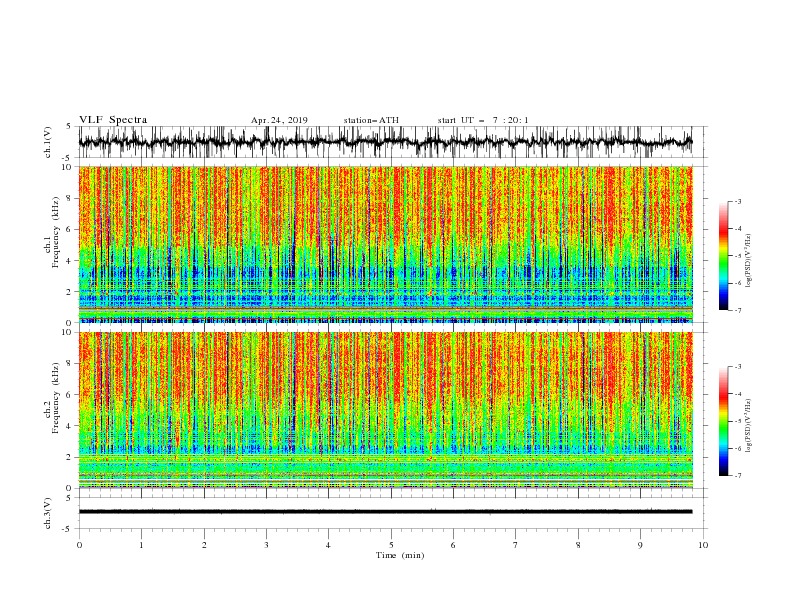Screen dimensions: 792x612
Task: Click the "ch.3(V)" axis label
Action: (48, 513)
